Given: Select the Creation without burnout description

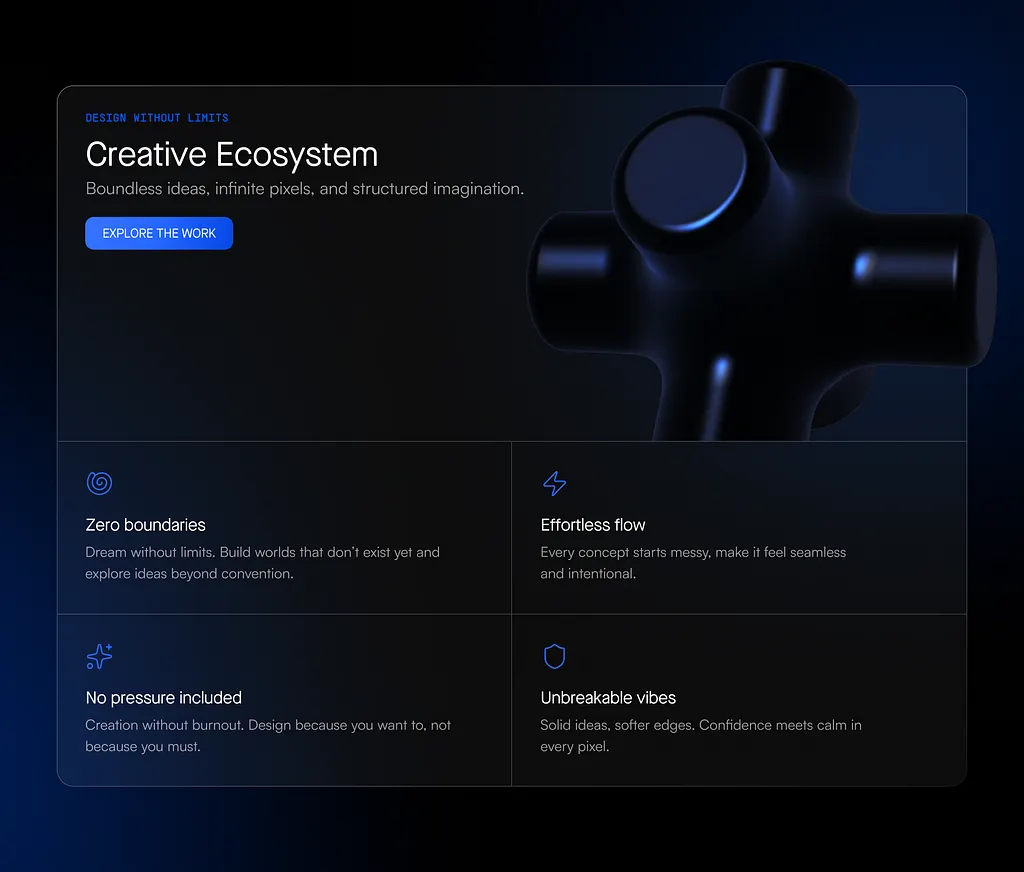Looking at the screenshot, I should click(268, 736).
